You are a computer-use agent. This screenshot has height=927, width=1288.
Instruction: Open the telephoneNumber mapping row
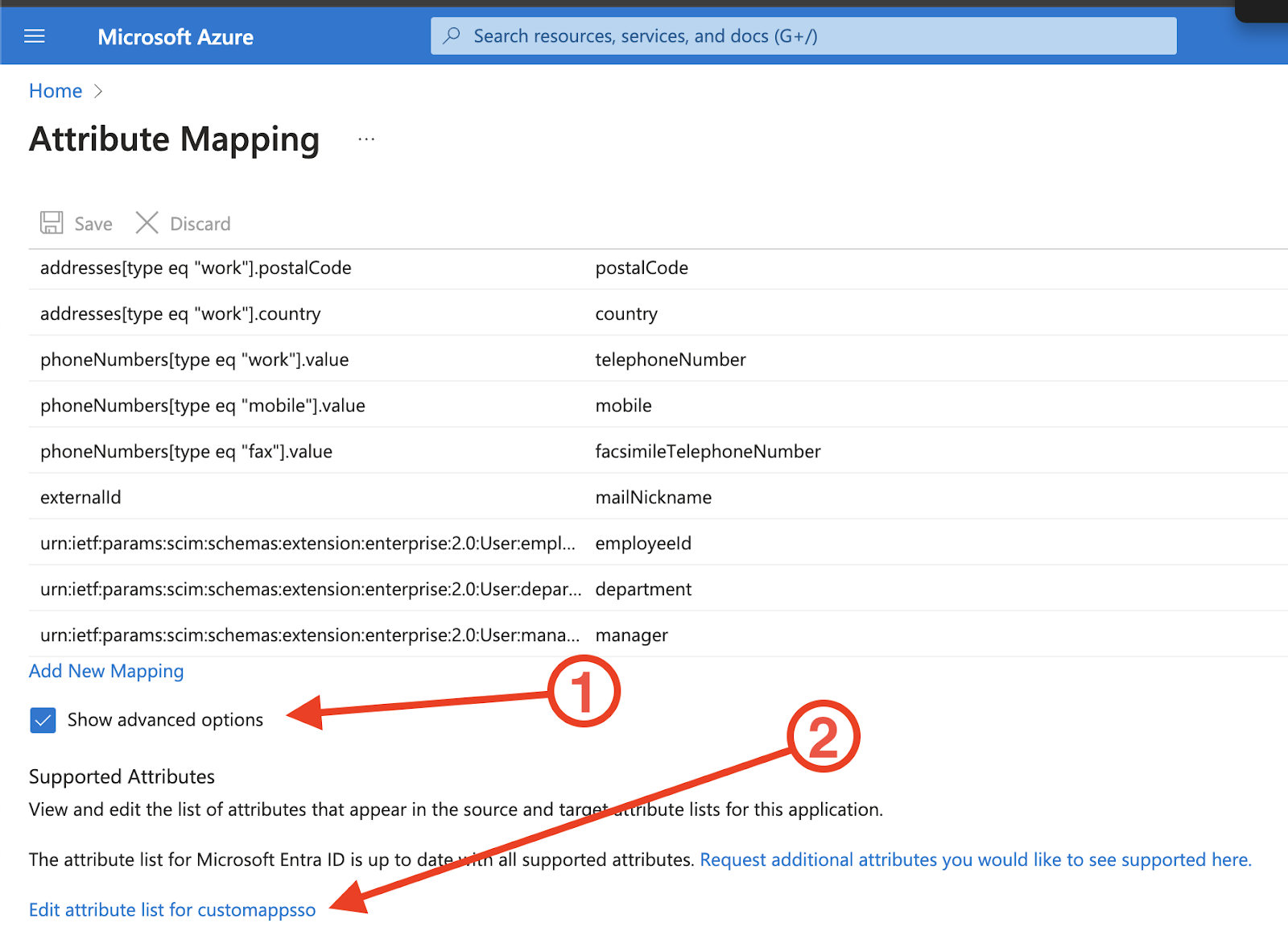point(658,359)
